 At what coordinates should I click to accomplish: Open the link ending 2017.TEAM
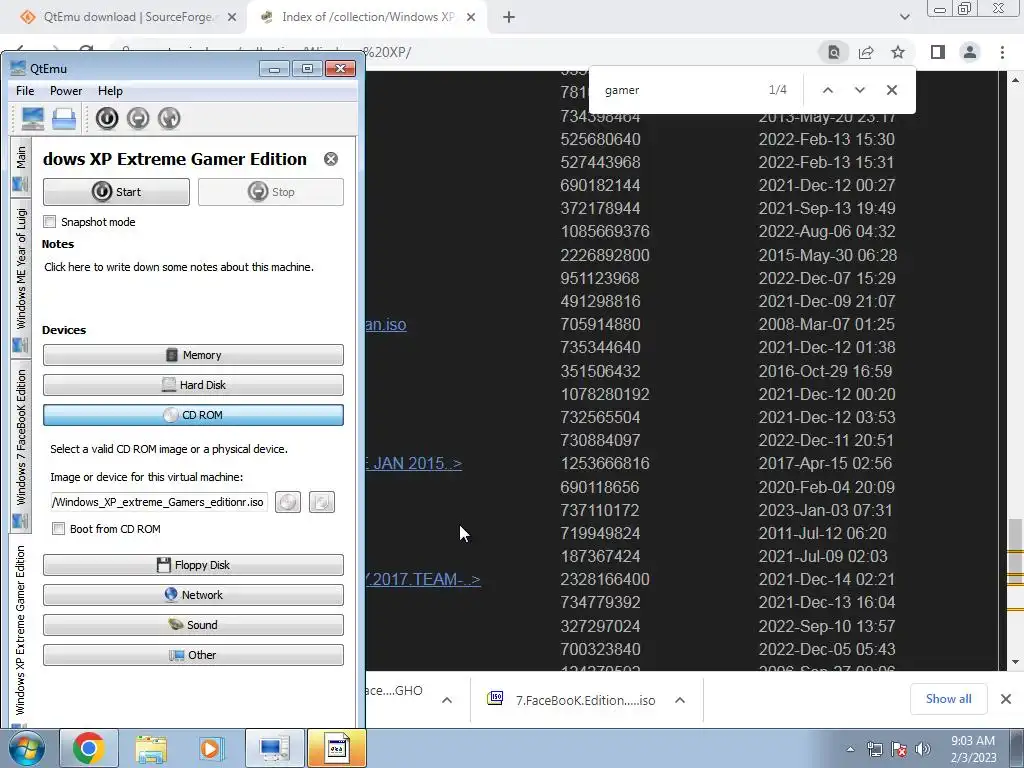[x=423, y=579]
